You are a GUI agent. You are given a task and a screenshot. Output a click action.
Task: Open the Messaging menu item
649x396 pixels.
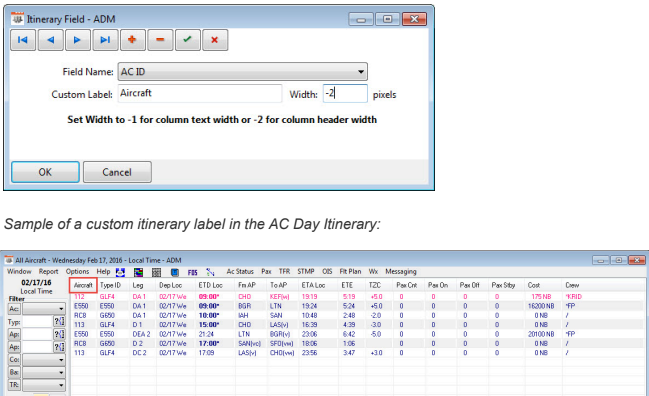[x=401, y=271]
